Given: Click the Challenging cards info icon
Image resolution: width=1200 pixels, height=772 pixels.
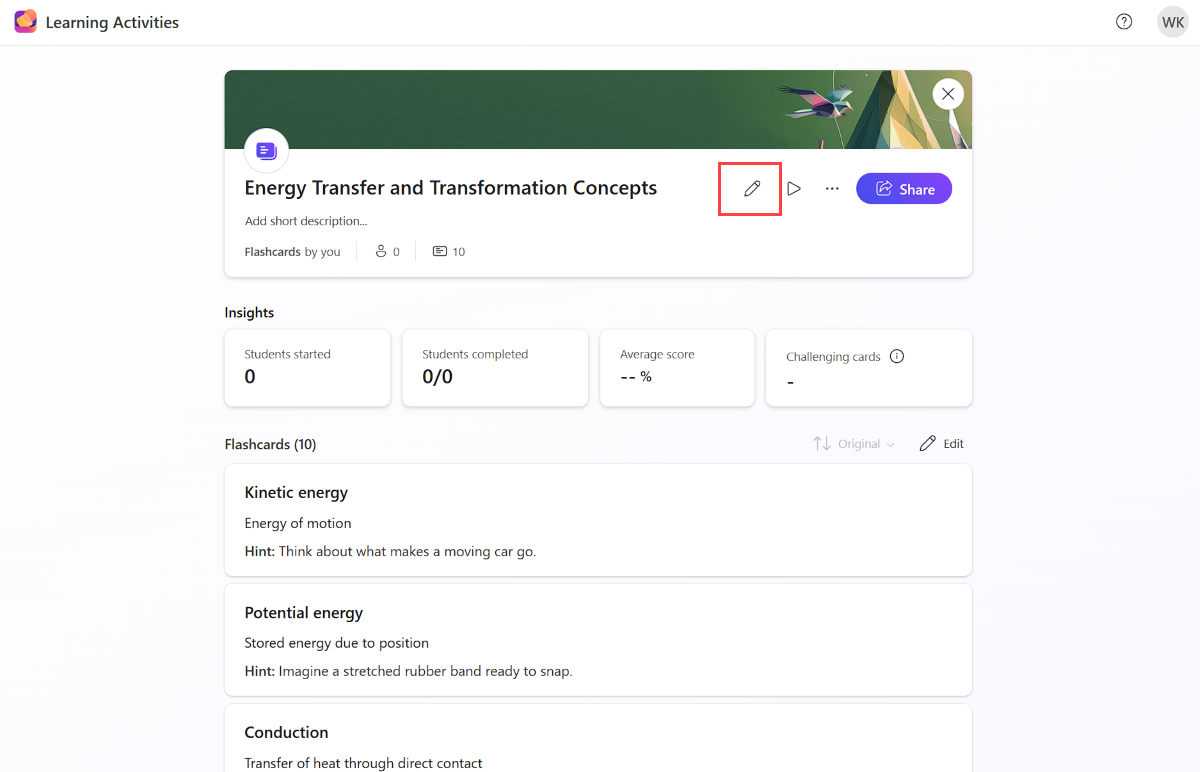Looking at the screenshot, I should 897,356.
